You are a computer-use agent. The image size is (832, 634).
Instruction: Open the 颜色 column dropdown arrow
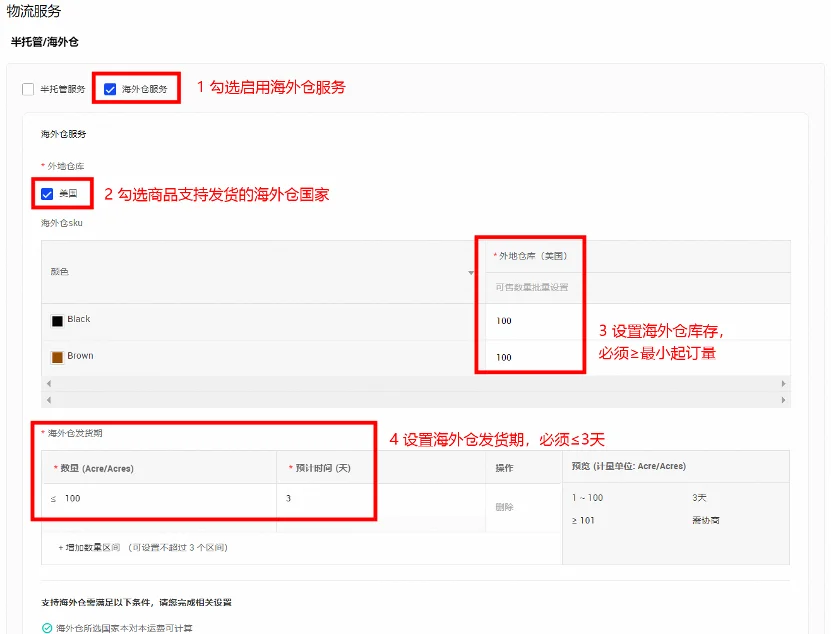click(471, 273)
